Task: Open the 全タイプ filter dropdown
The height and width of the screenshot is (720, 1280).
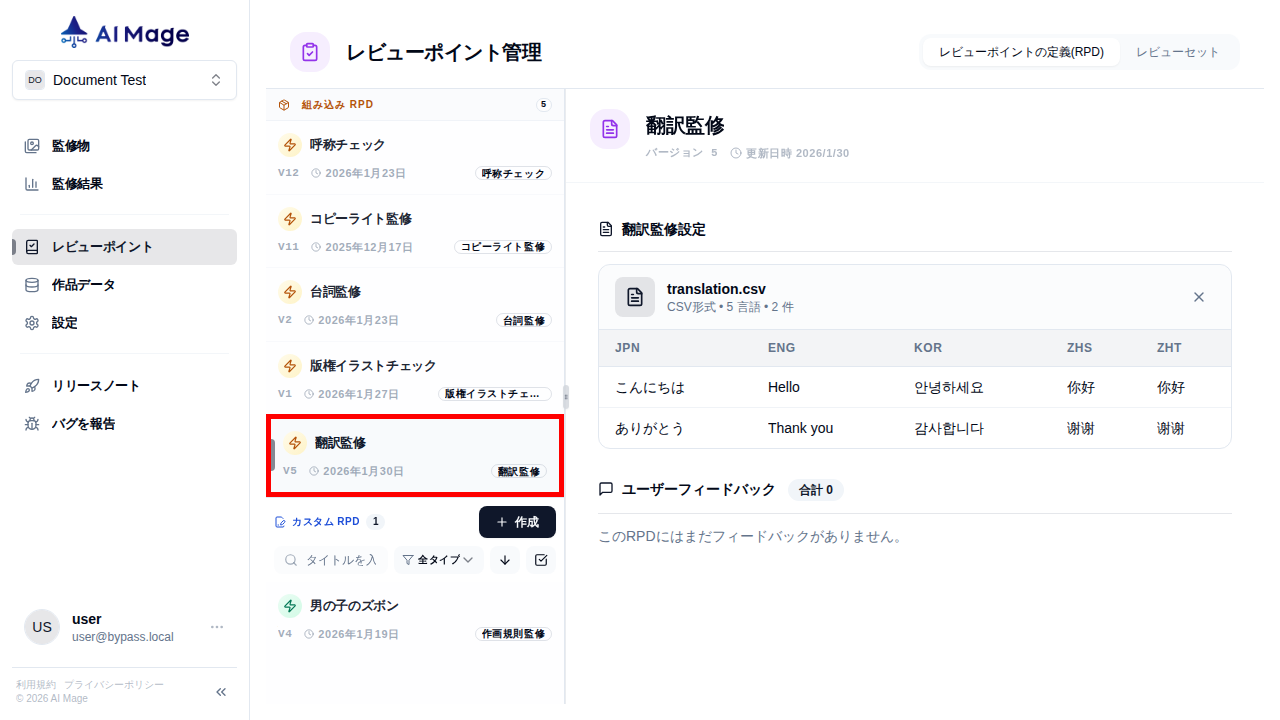Action: (438, 560)
